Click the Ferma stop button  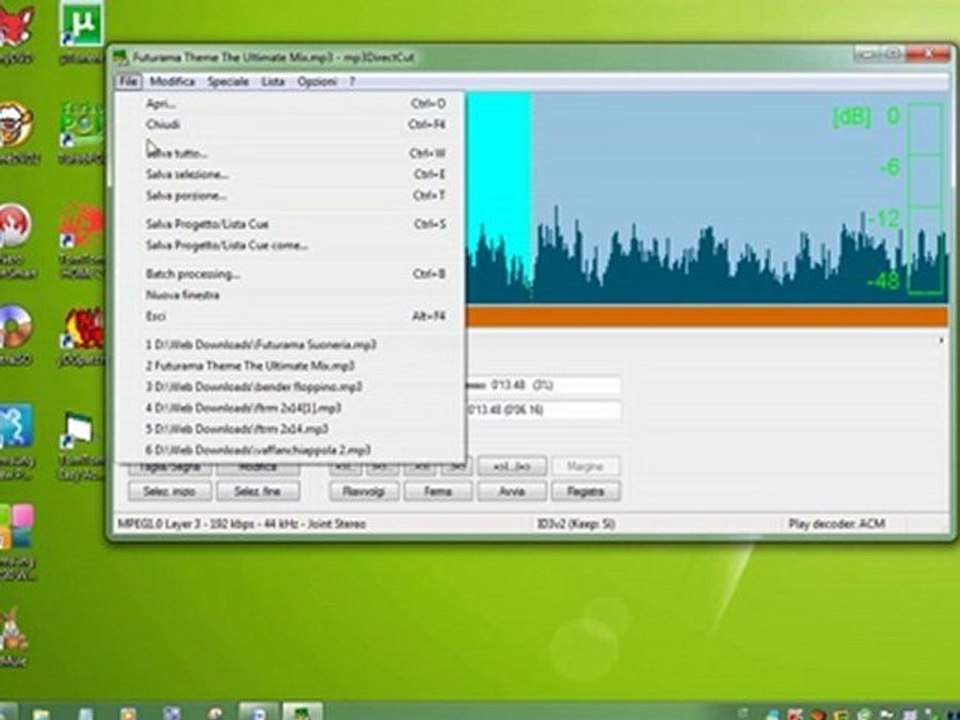click(438, 491)
